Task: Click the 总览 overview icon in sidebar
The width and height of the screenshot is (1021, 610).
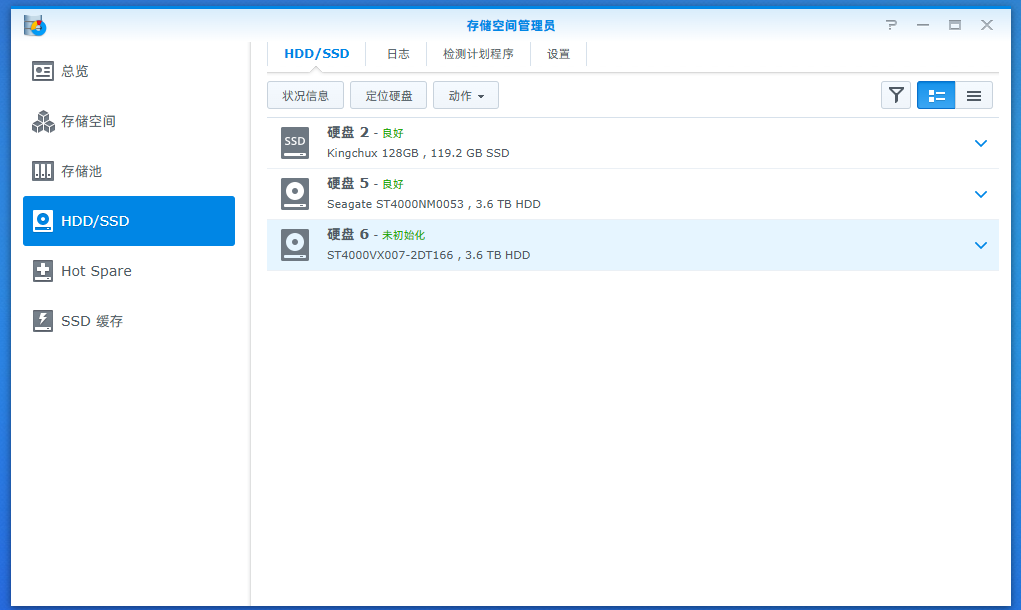Action: click(43, 71)
